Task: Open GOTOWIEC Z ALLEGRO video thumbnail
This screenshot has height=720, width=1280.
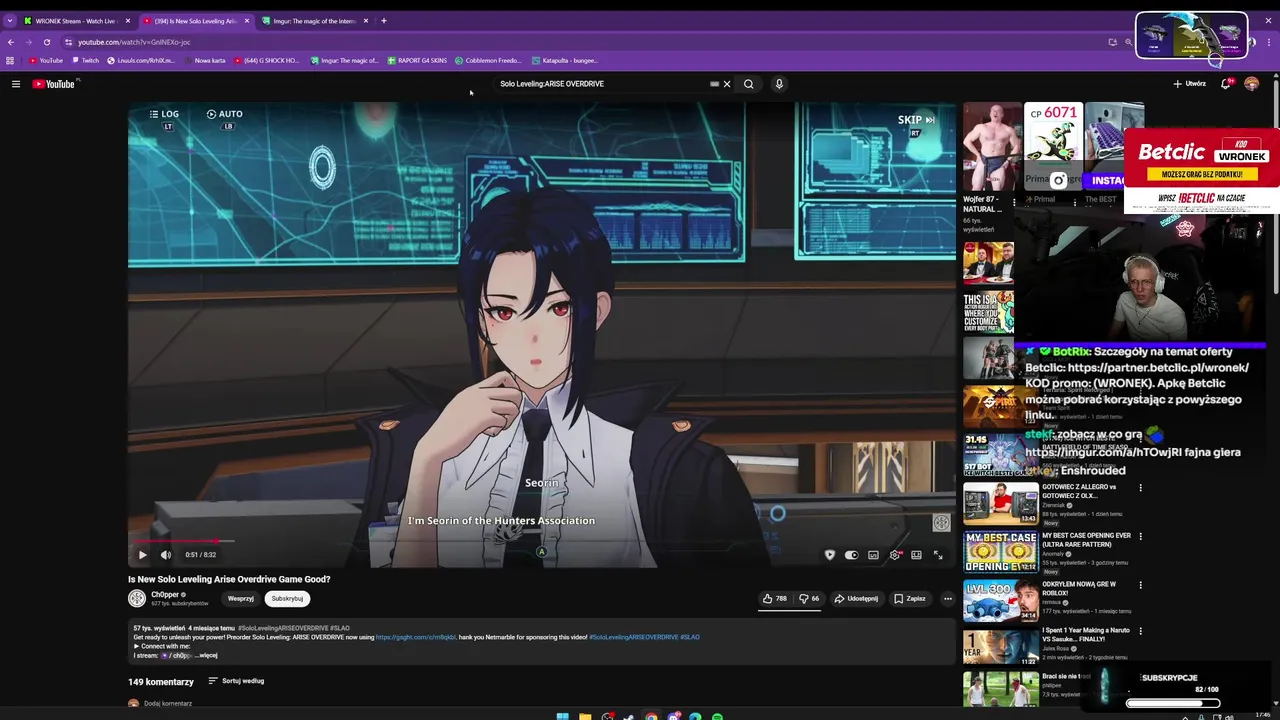Action: 1000,504
